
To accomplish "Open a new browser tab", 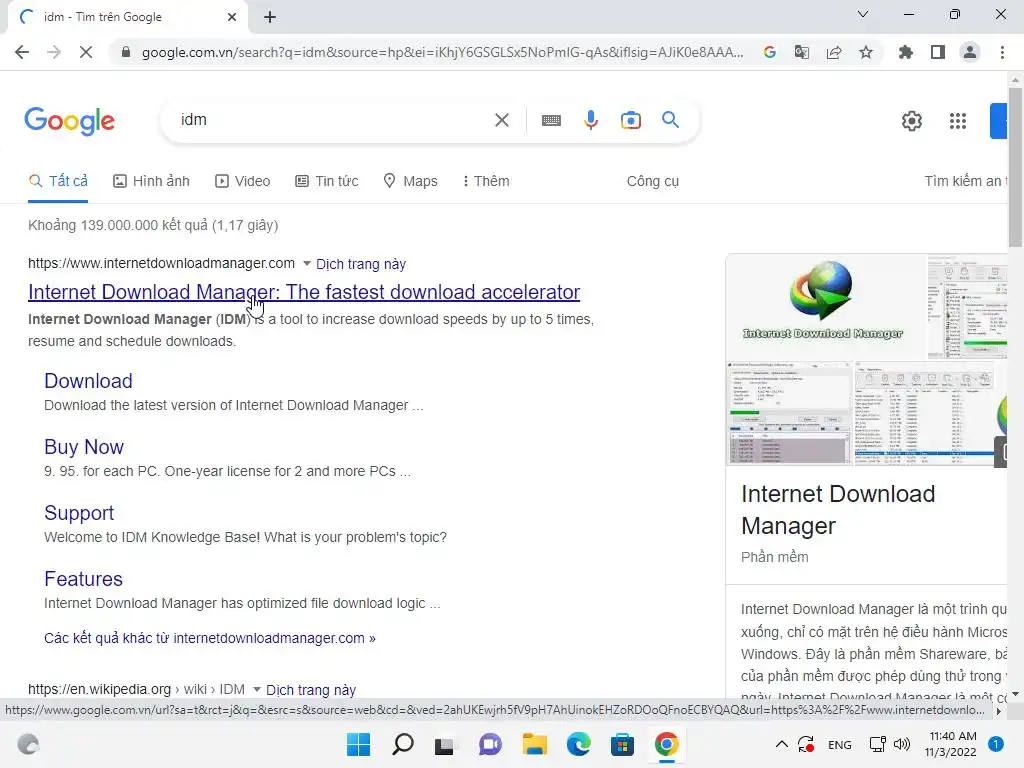I will click(270, 17).
